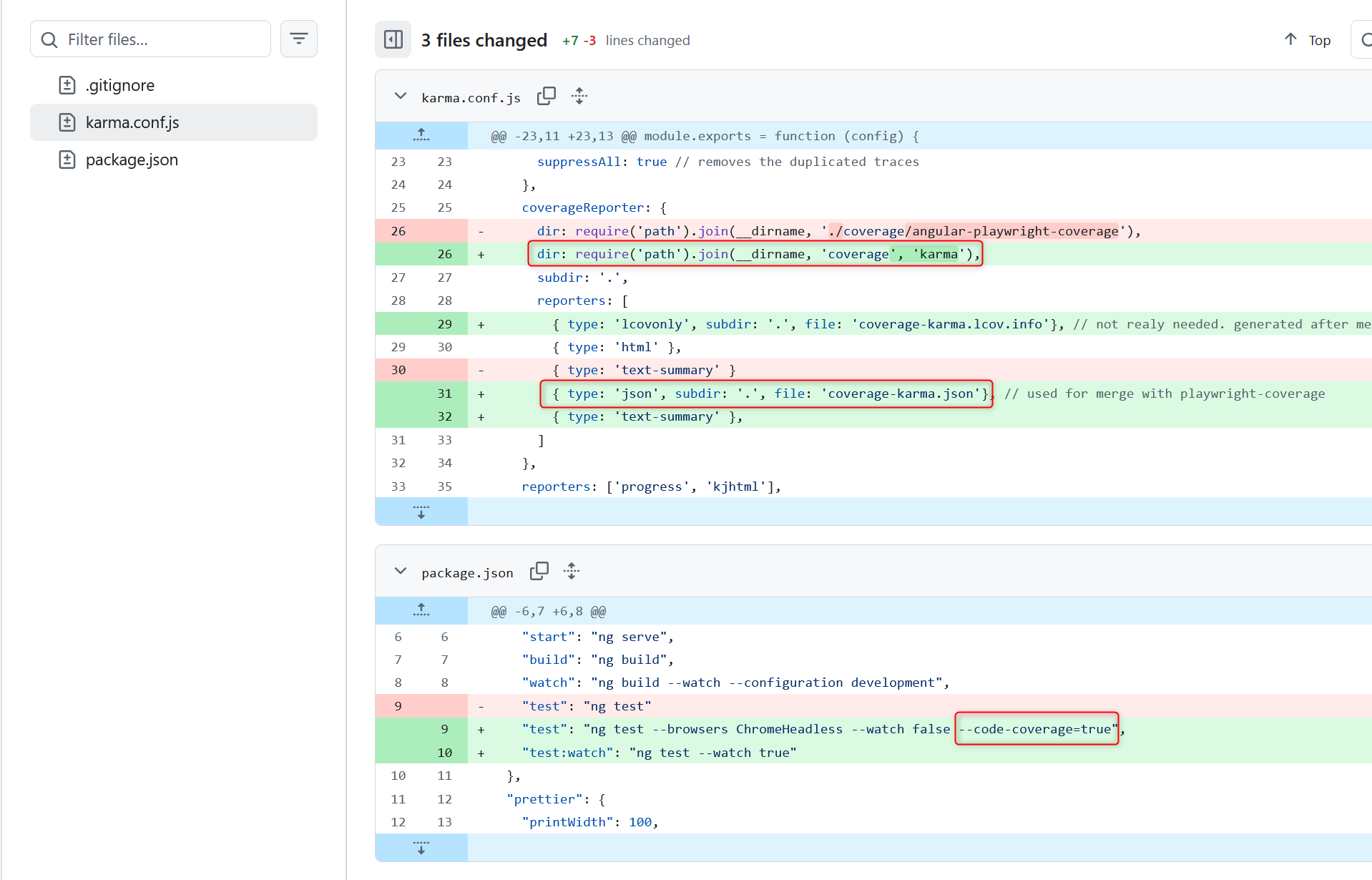Open the karma.conf.js file header link

[x=471, y=97]
